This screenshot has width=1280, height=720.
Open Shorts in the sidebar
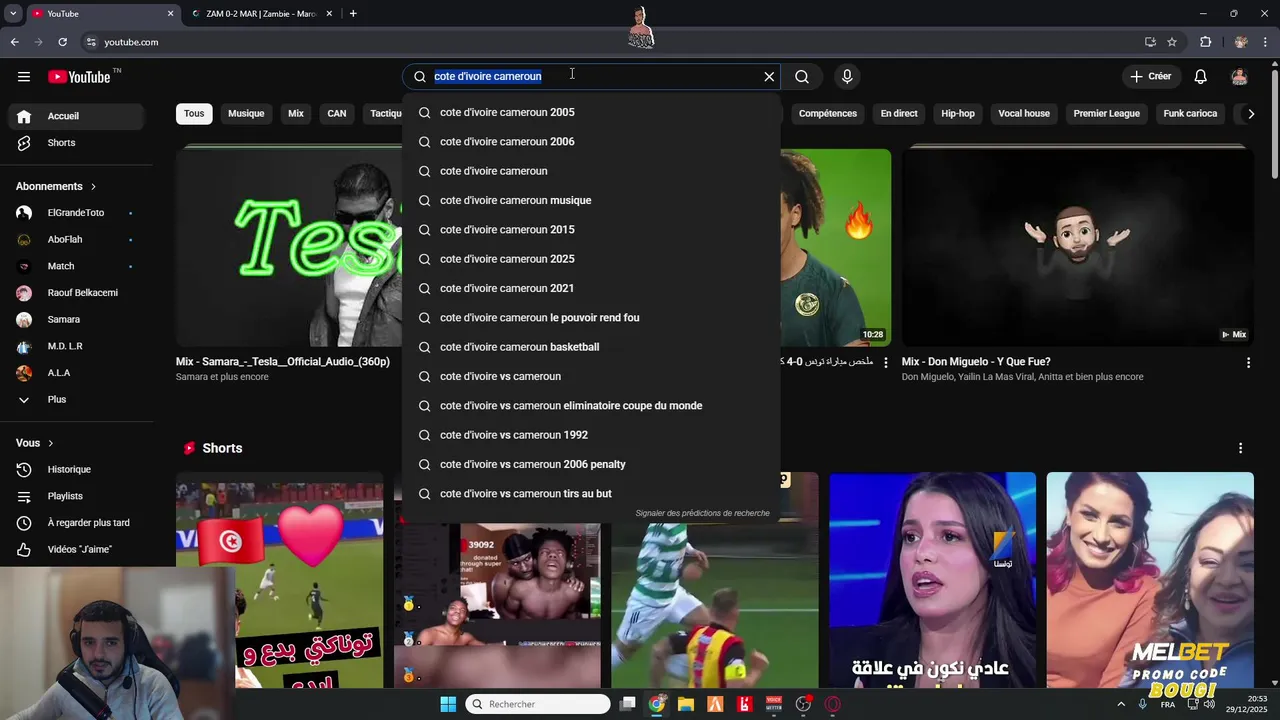(76, 143)
